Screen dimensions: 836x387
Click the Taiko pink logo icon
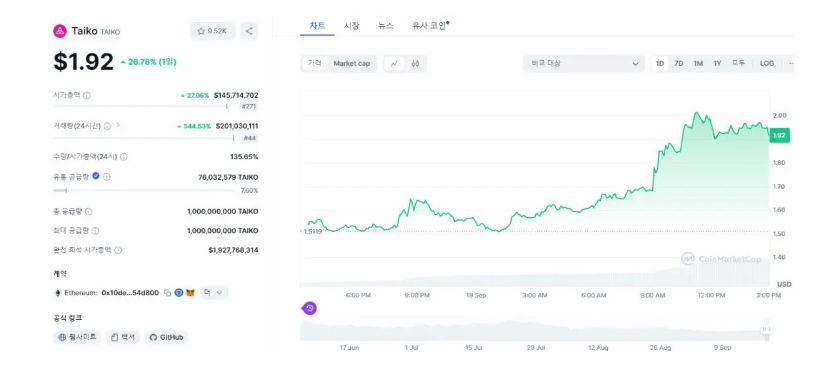click(x=60, y=31)
